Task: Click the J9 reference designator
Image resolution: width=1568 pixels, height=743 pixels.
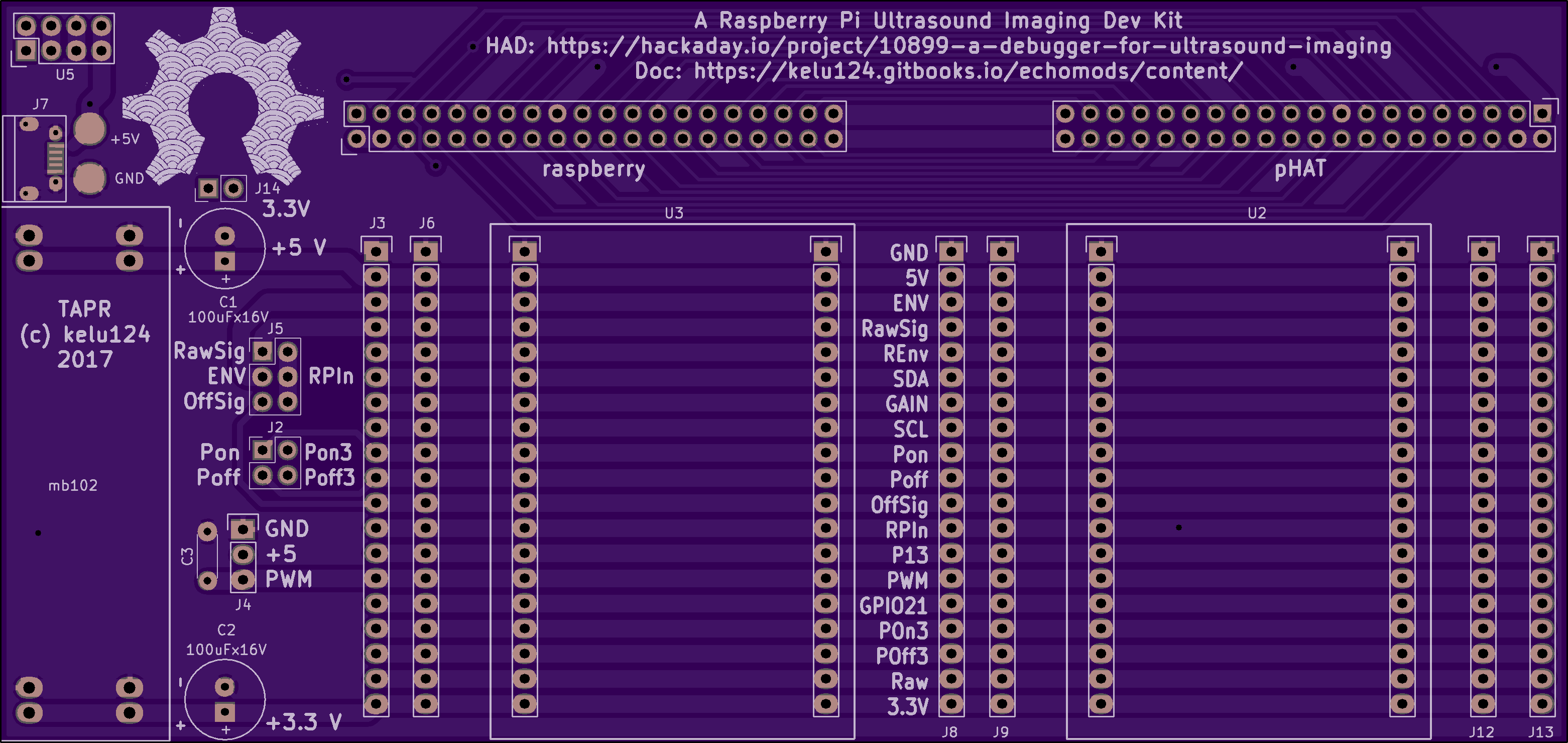Action: [1001, 732]
